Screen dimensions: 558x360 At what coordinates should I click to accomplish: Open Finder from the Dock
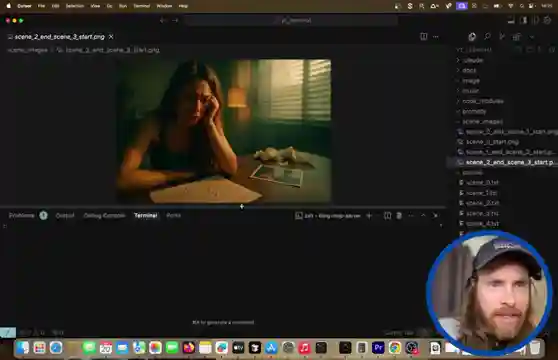[23, 348]
